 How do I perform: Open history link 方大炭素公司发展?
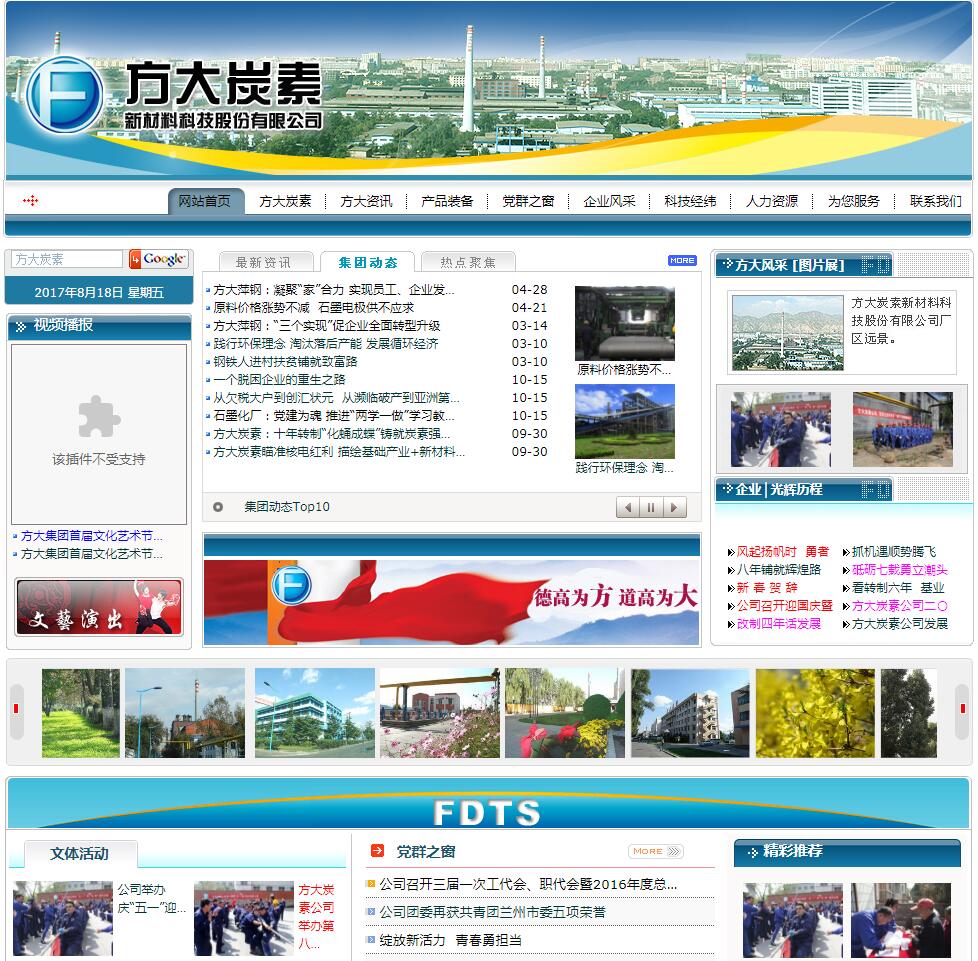point(899,624)
